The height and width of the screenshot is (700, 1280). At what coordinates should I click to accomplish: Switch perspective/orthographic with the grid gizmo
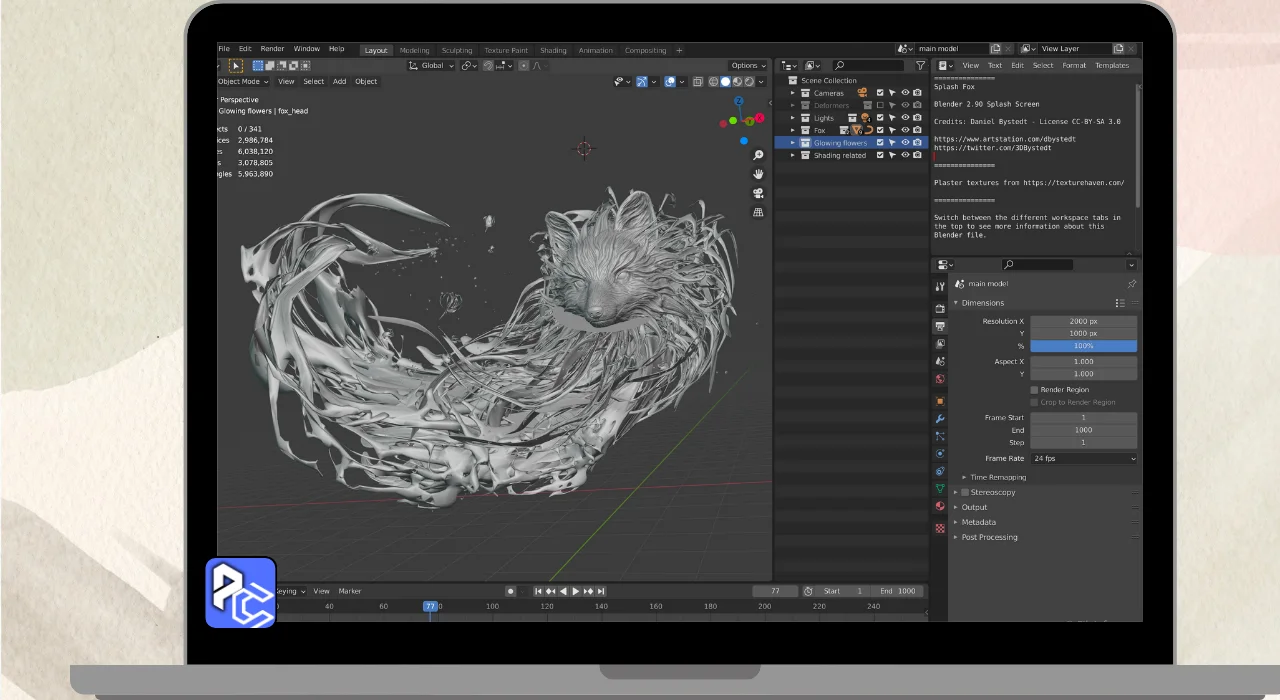(759, 212)
